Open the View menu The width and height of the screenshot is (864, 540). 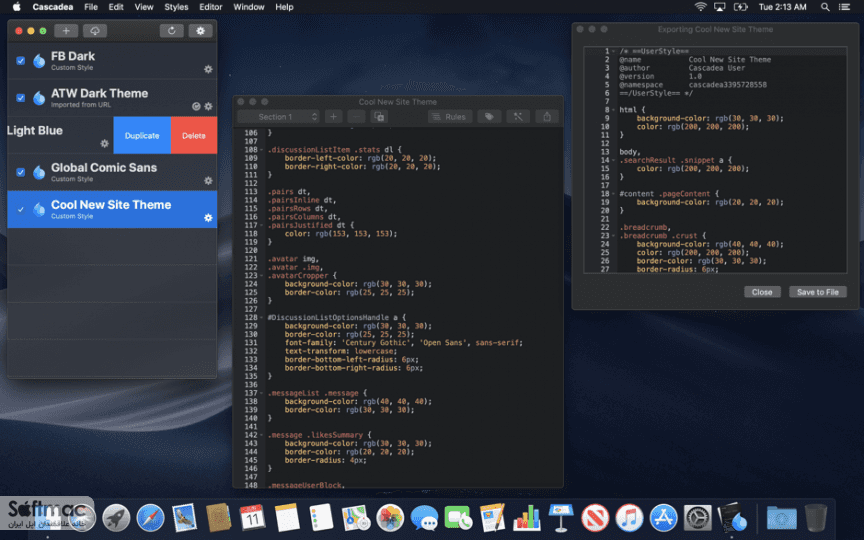click(x=144, y=7)
